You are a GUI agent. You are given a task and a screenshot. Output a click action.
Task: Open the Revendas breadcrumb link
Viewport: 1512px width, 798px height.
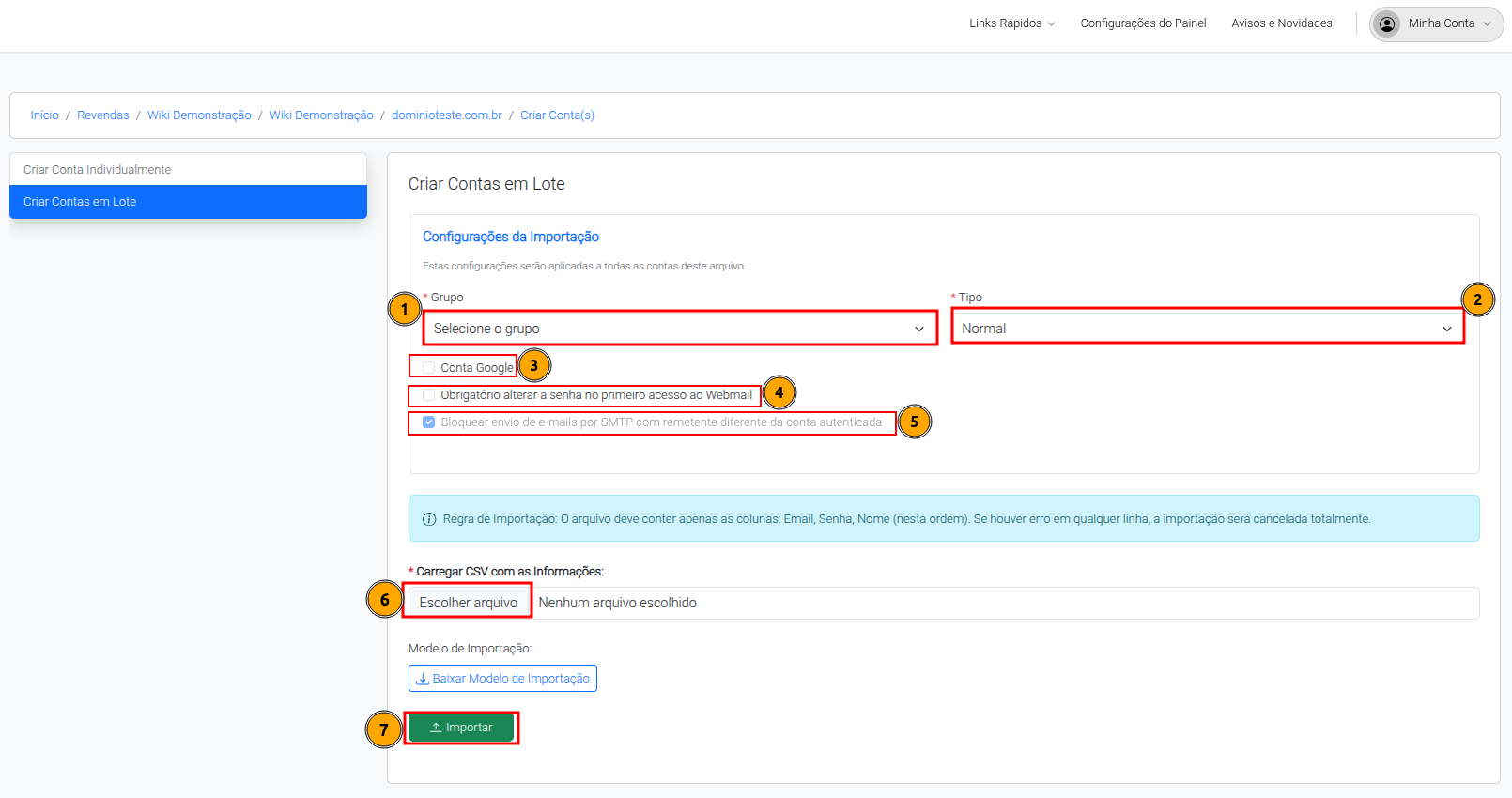pyautogui.click(x=103, y=115)
